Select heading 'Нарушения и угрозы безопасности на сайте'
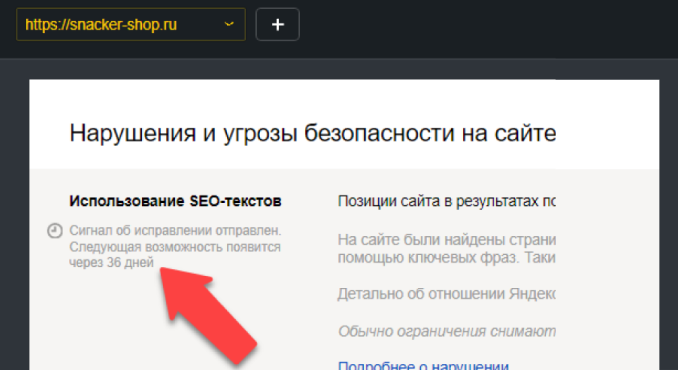Image resolution: width=678 pixels, height=370 pixels. click(x=313, y=134)
